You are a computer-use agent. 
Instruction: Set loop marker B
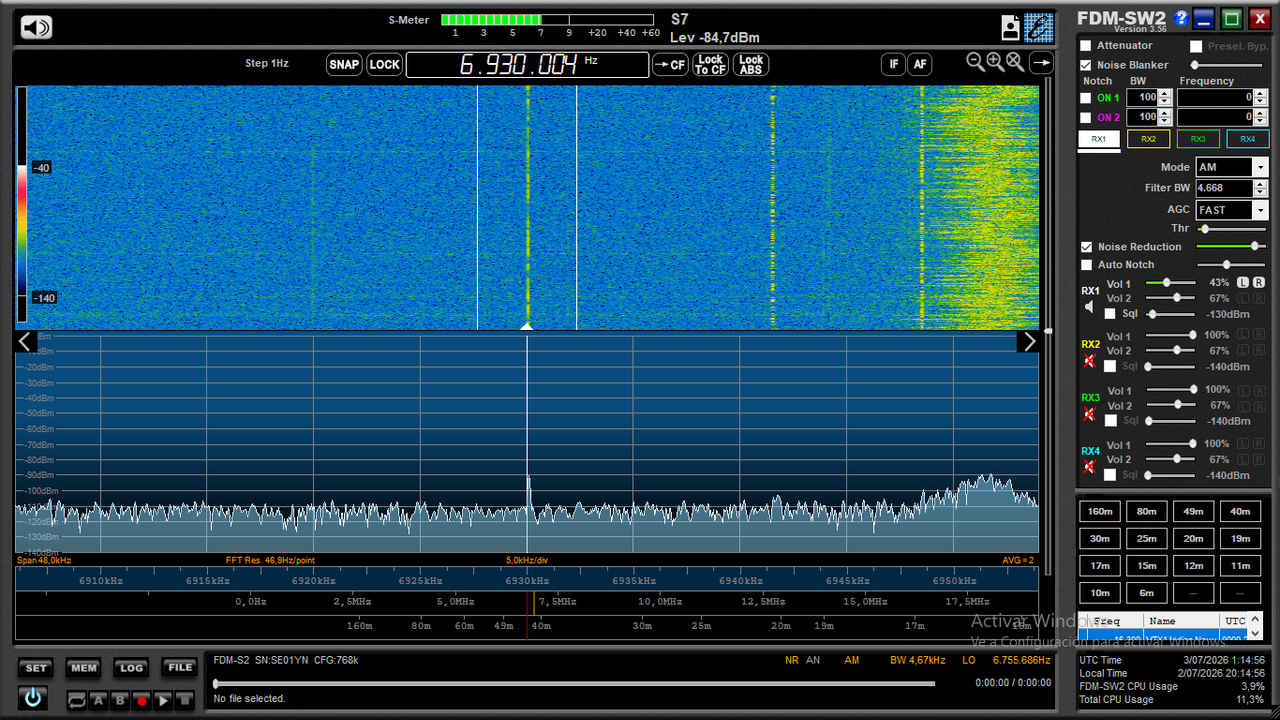coord(120,701)
